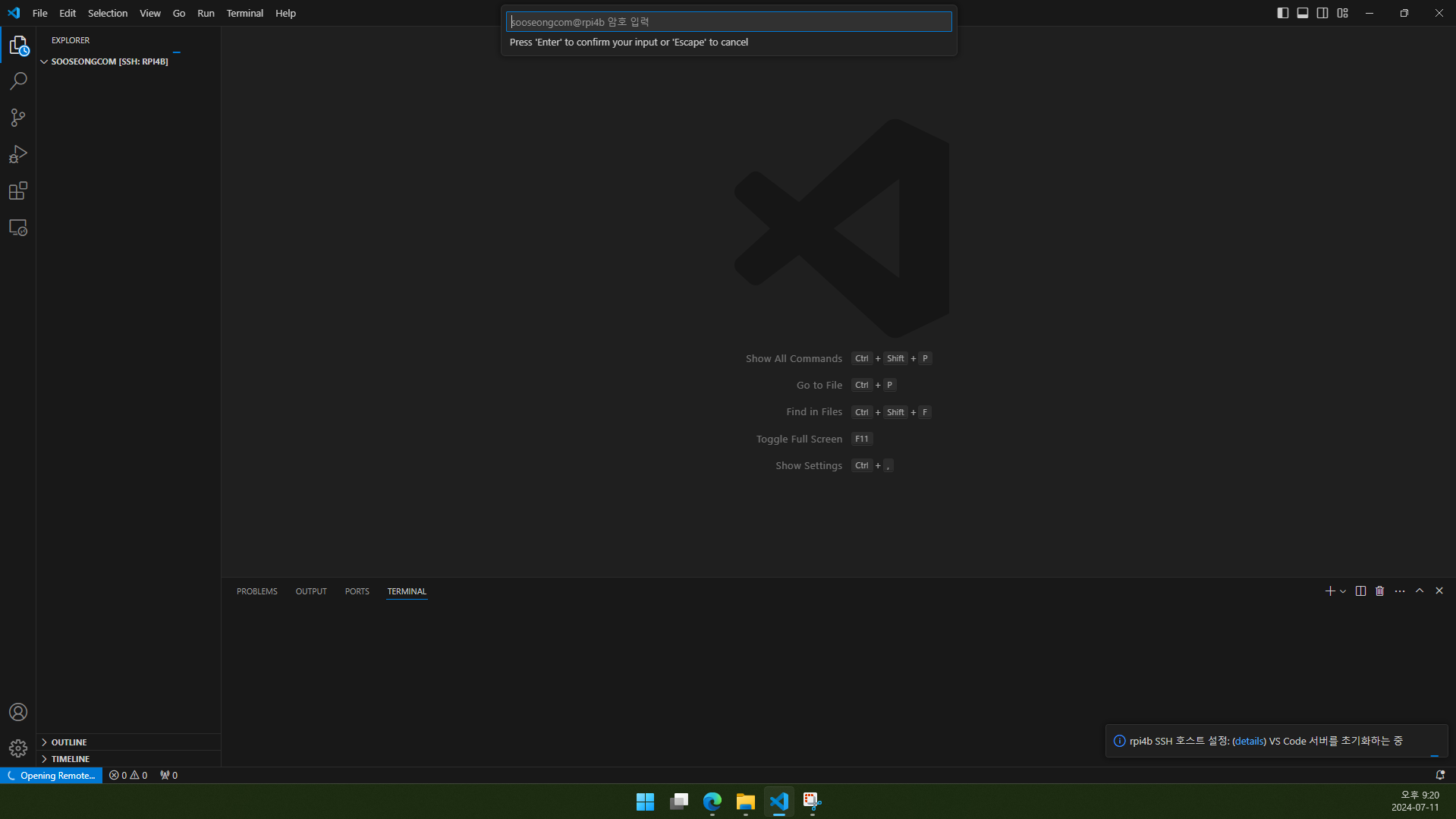
Task: Open the Explorer view in activity bar
Action: 18,46
